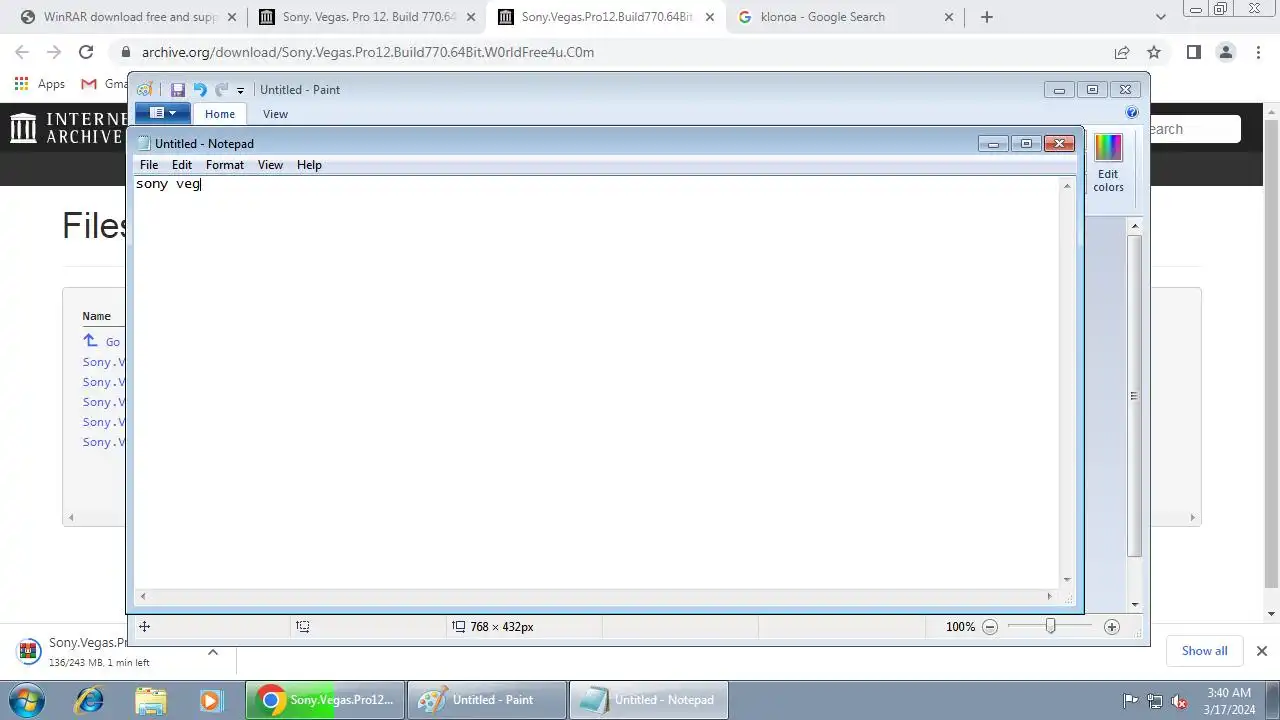Click Notepad text area with 'sony veg'
This screenshot has width=1280, height=720.
click(598, 380)
